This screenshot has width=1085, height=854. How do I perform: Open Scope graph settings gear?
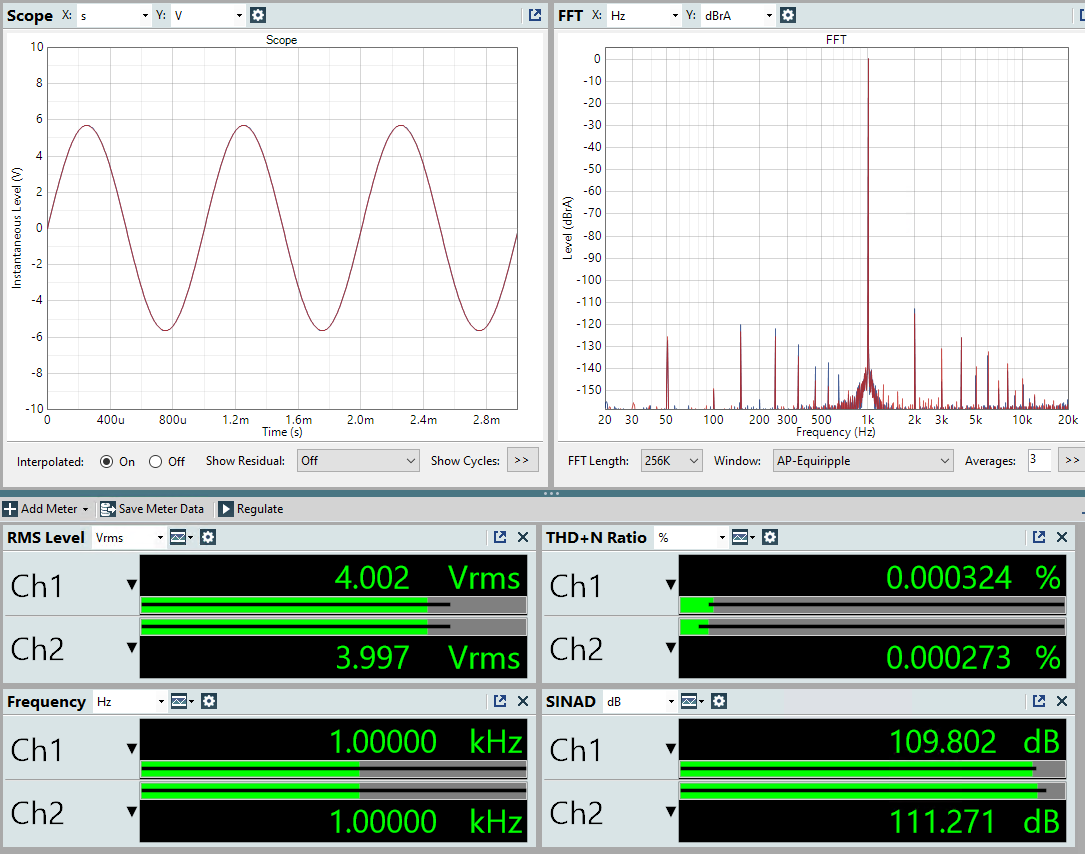pos(258,15)
